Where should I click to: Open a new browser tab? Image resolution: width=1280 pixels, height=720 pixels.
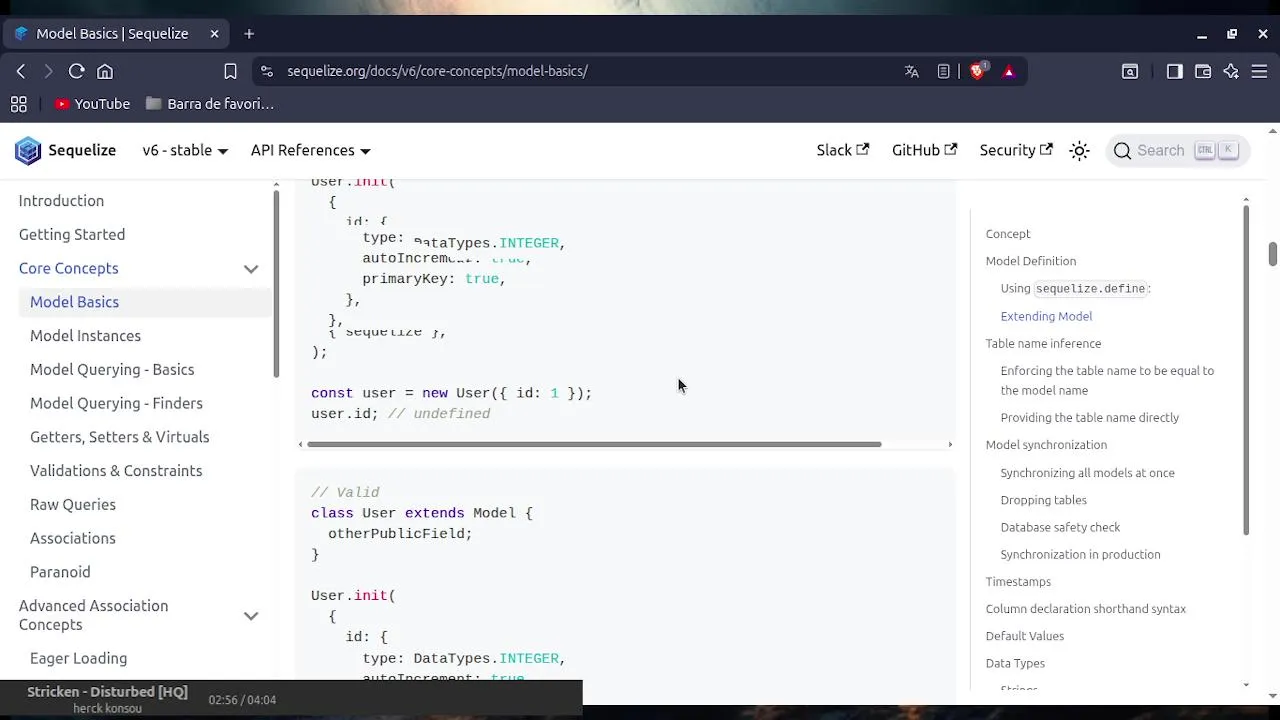[x=249, y=33]
